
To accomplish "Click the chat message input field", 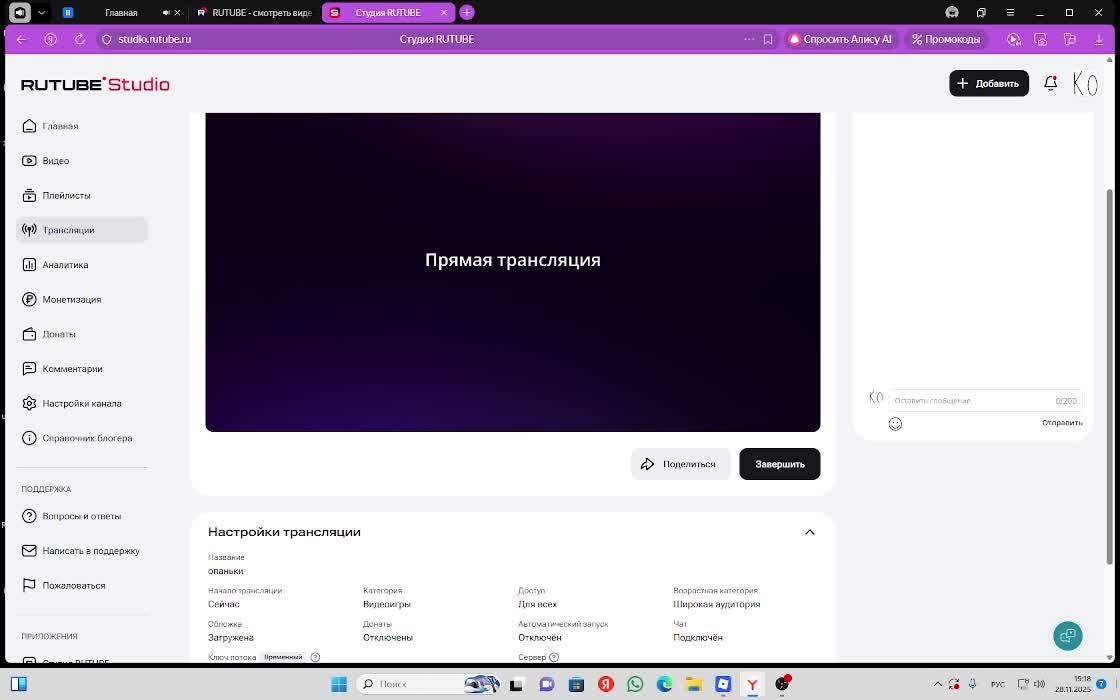I will point(985,401).
